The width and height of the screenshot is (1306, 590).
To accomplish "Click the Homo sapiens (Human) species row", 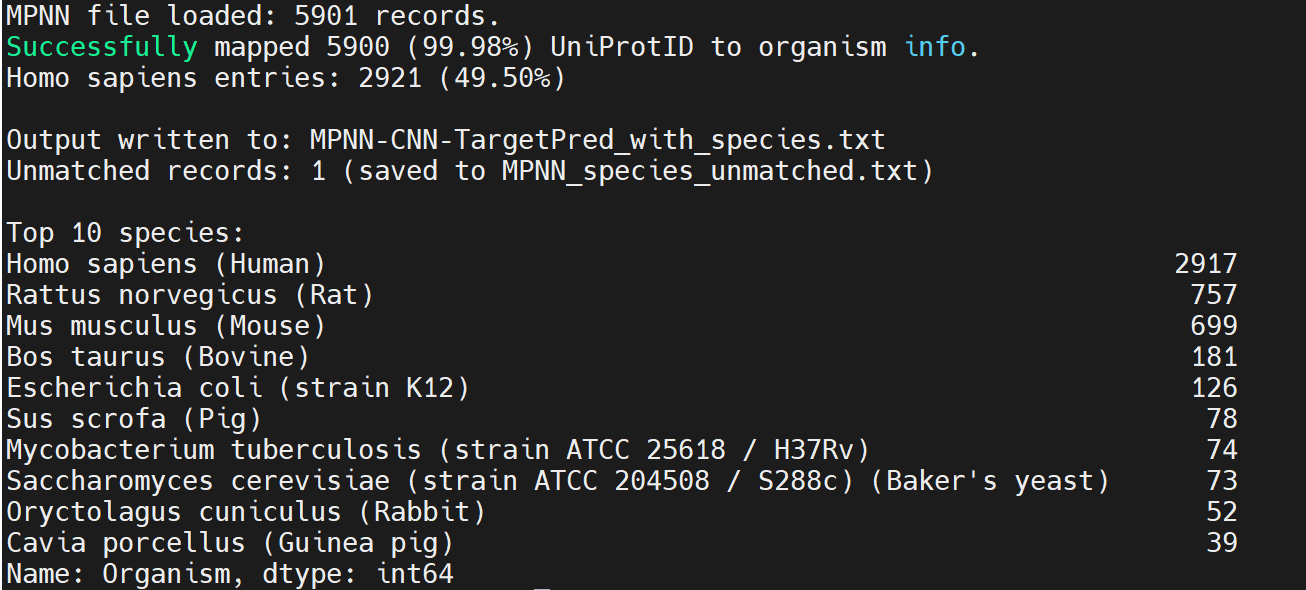I will [x=166, y=264].
